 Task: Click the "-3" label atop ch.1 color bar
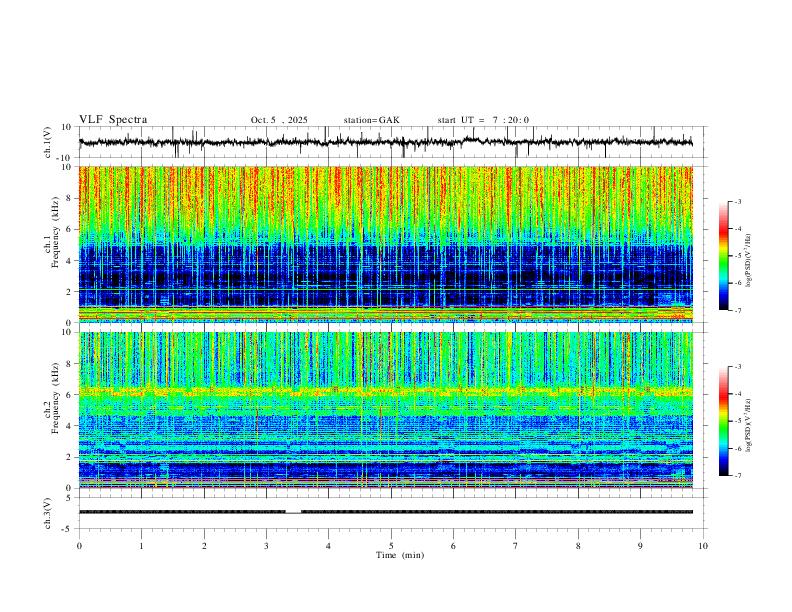pyautogui.click(x=737, y=201)
